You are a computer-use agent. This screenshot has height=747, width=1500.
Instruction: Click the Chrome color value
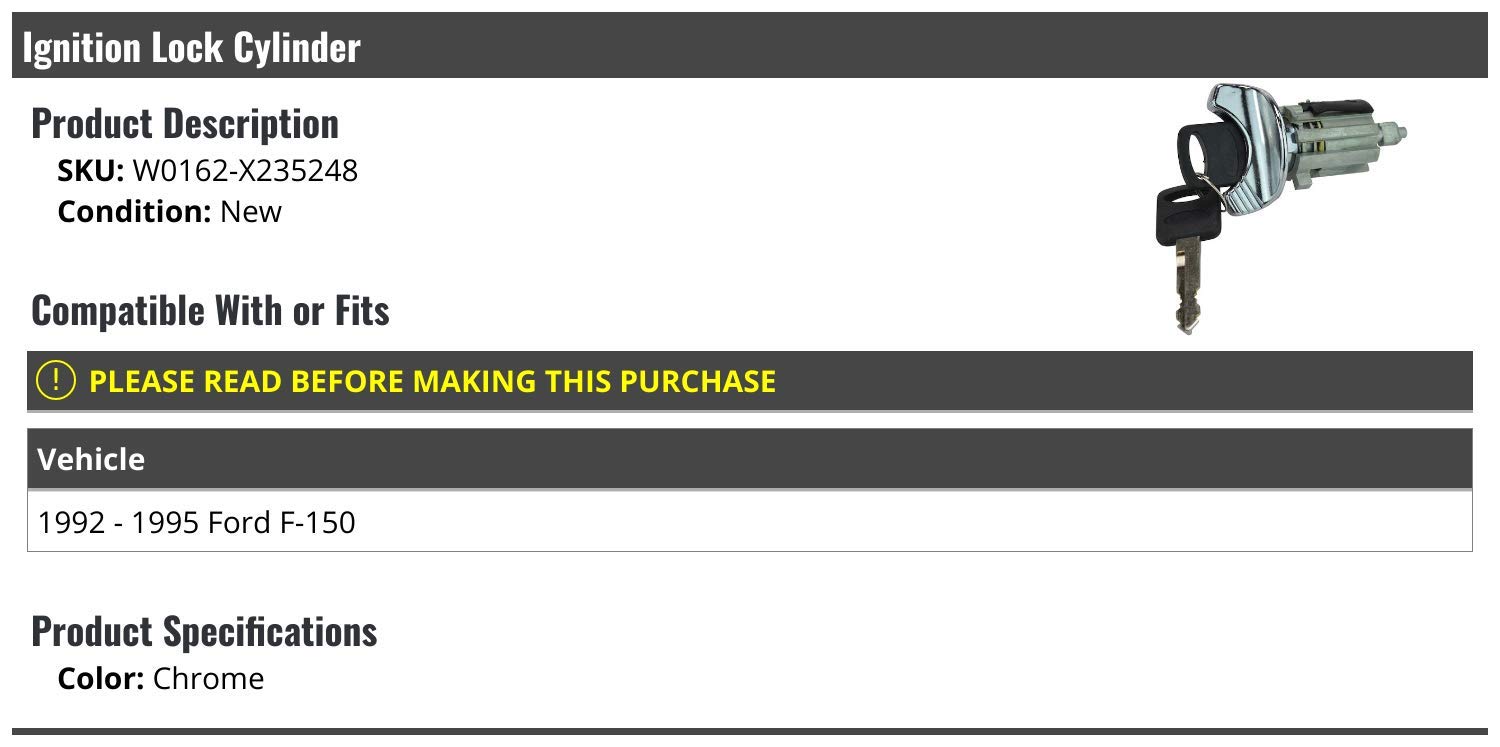(x=208, y=679)
